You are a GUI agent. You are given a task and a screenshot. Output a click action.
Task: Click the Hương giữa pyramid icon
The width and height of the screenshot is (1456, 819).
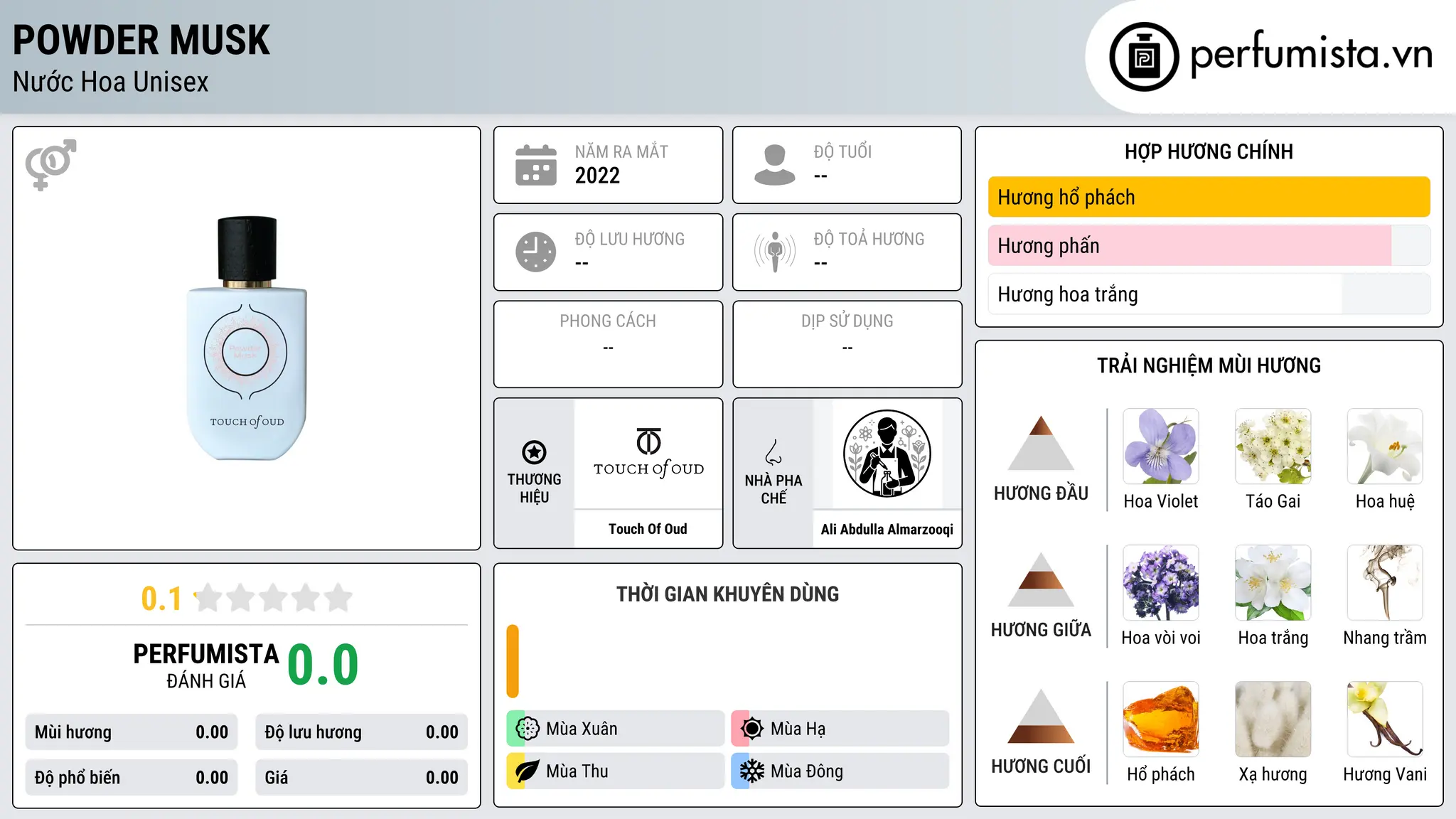[x=1041, y=579]
